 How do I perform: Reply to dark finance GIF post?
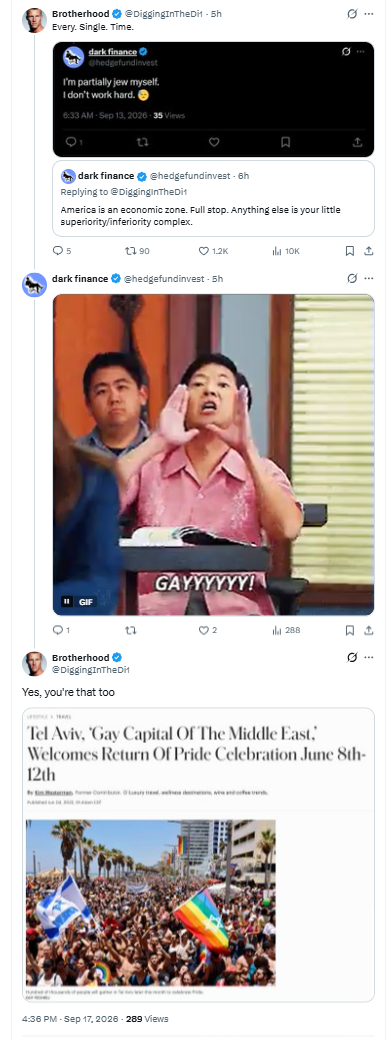pos(61,630)
